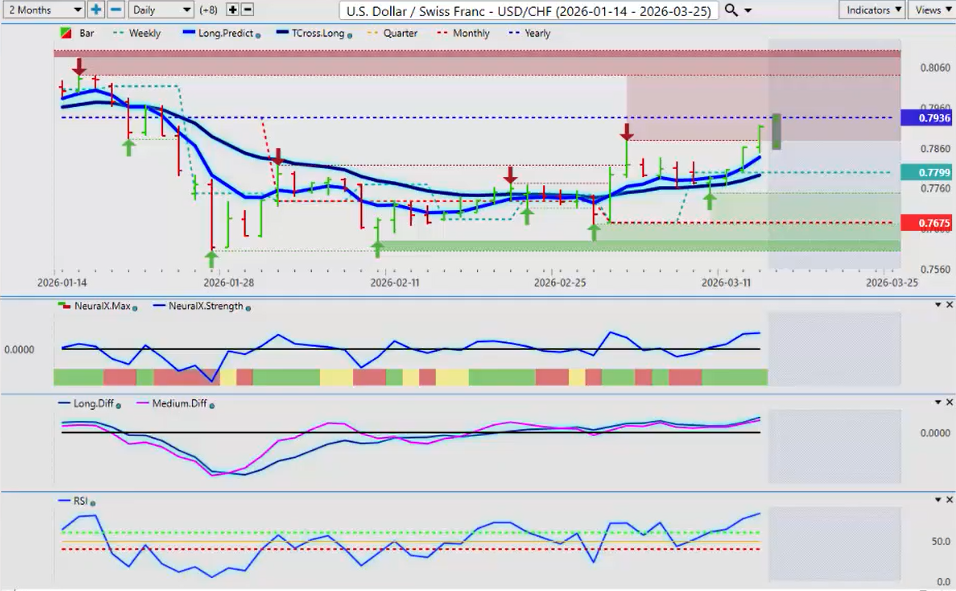Toggle the Yearly legend series
The width and height of the screenshot is (956, 591).
(529, 33)
